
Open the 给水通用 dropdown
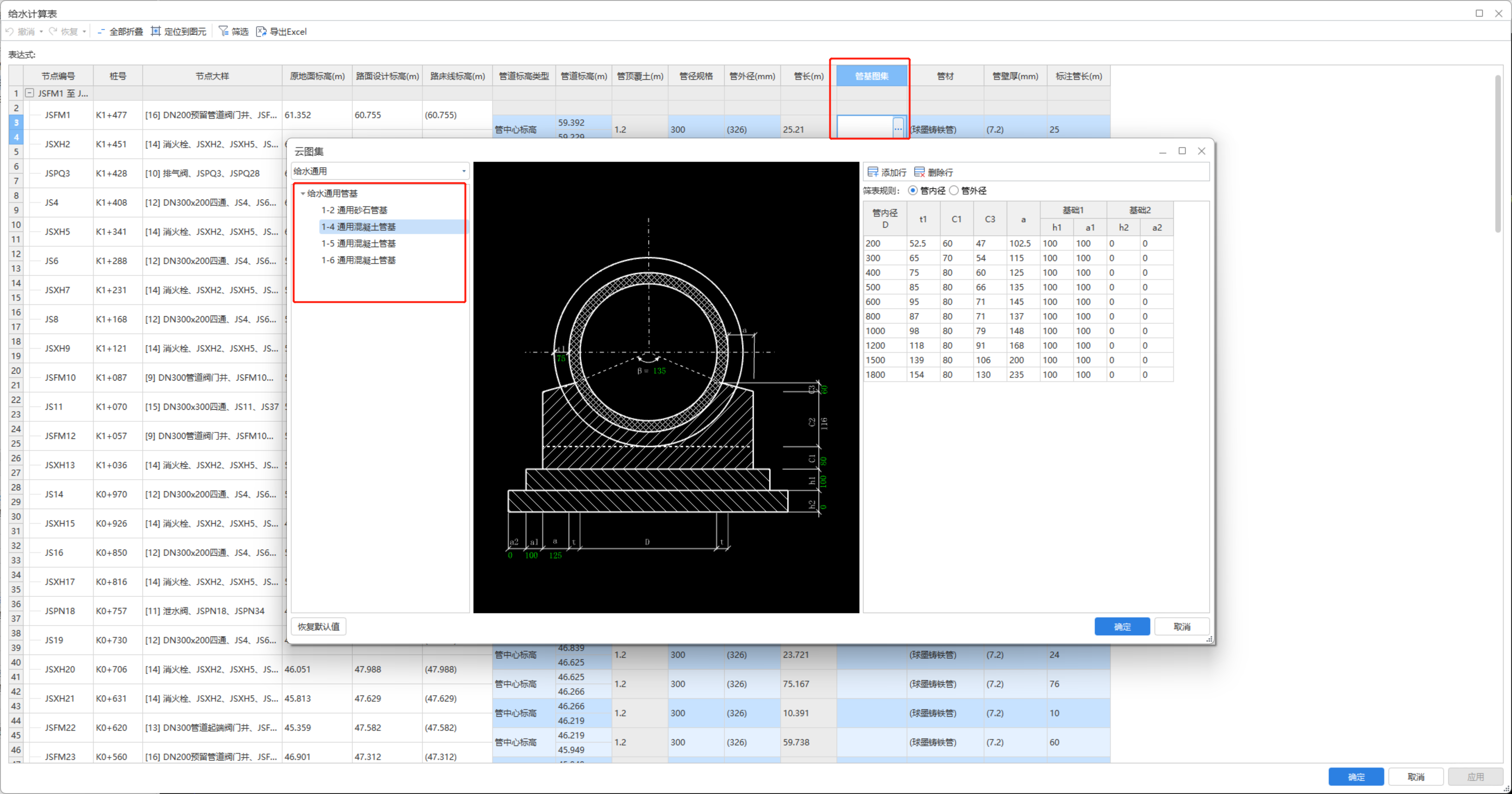(x=463, y=171)
